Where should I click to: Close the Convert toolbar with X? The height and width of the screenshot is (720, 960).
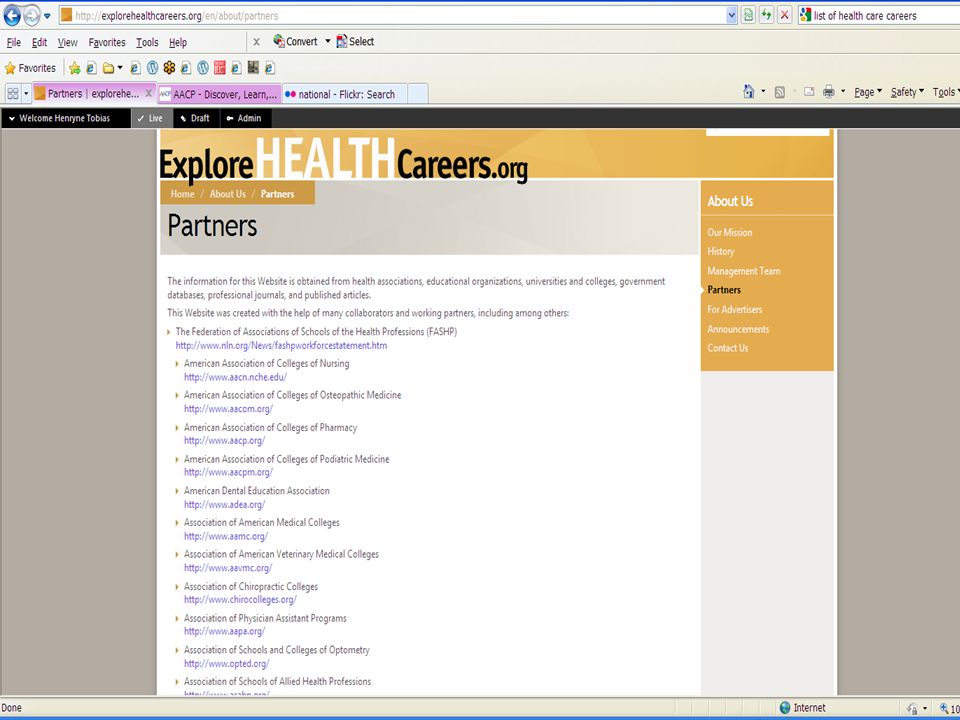(257, 42)
